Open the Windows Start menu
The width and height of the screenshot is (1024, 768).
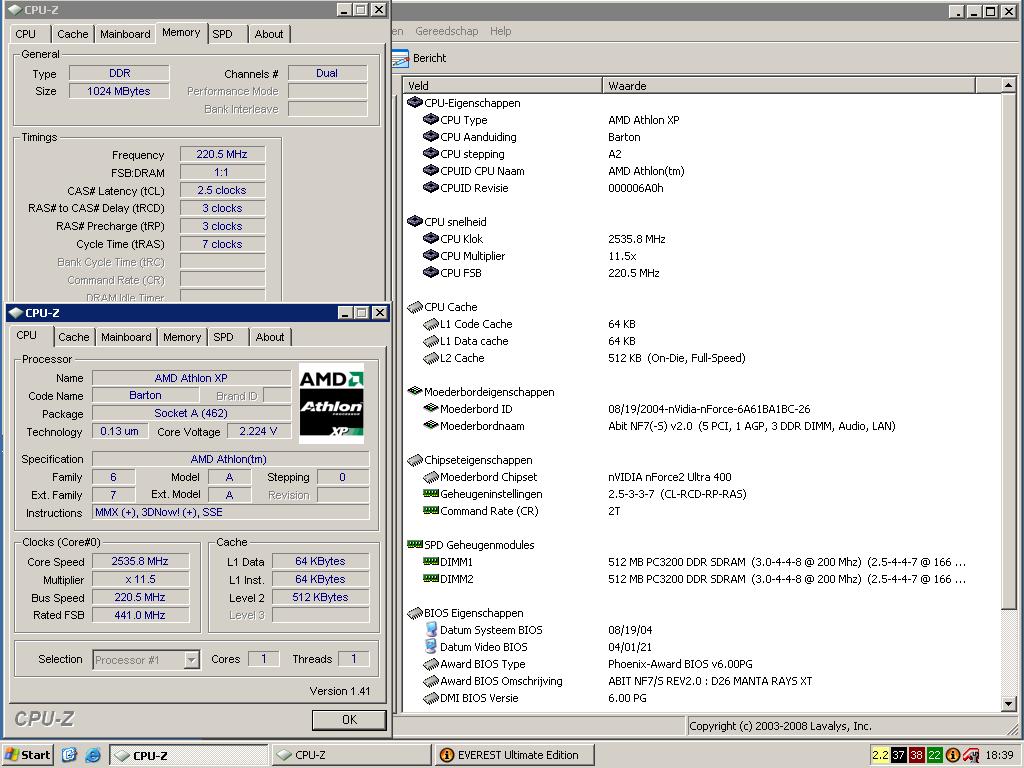coord(28,755)
